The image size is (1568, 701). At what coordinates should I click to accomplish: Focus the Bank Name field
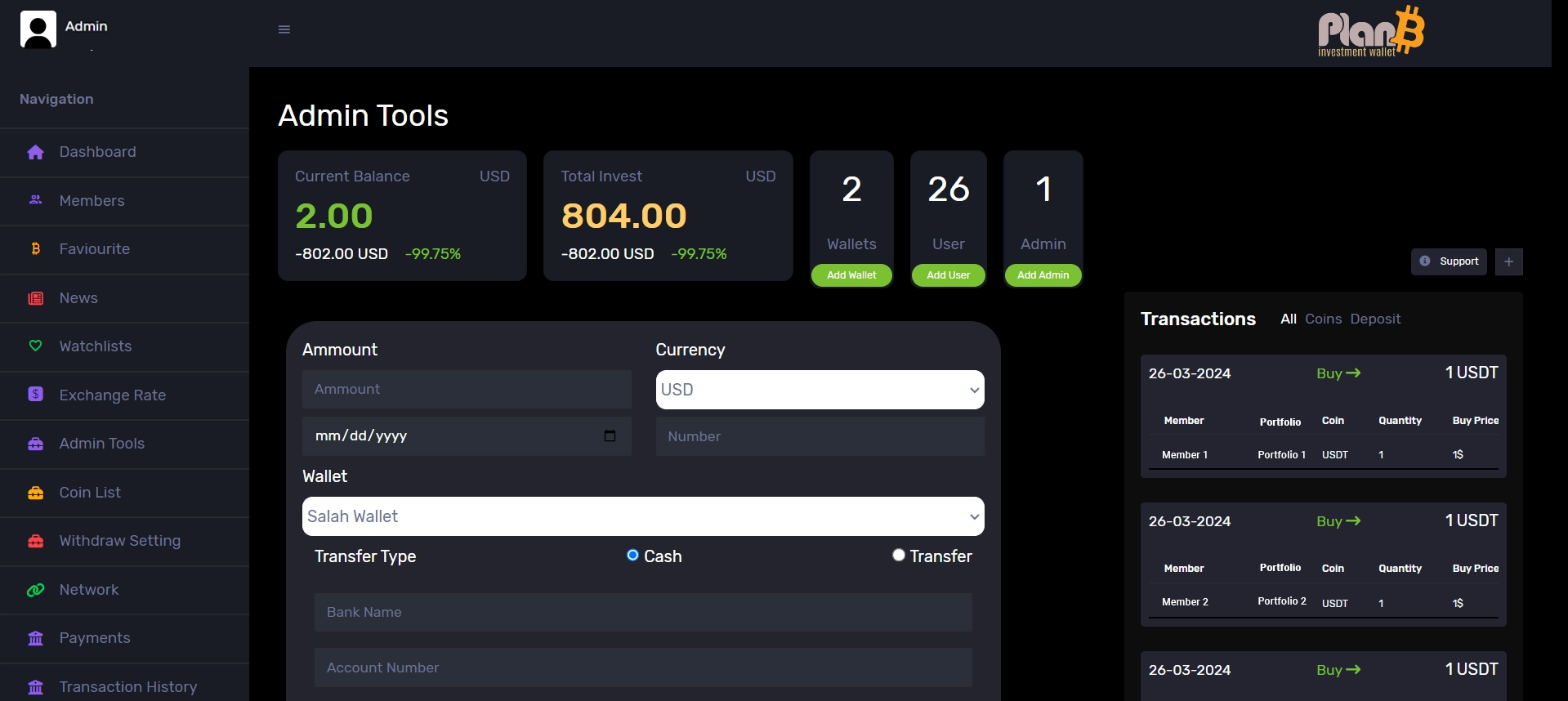tap(643, 613)
